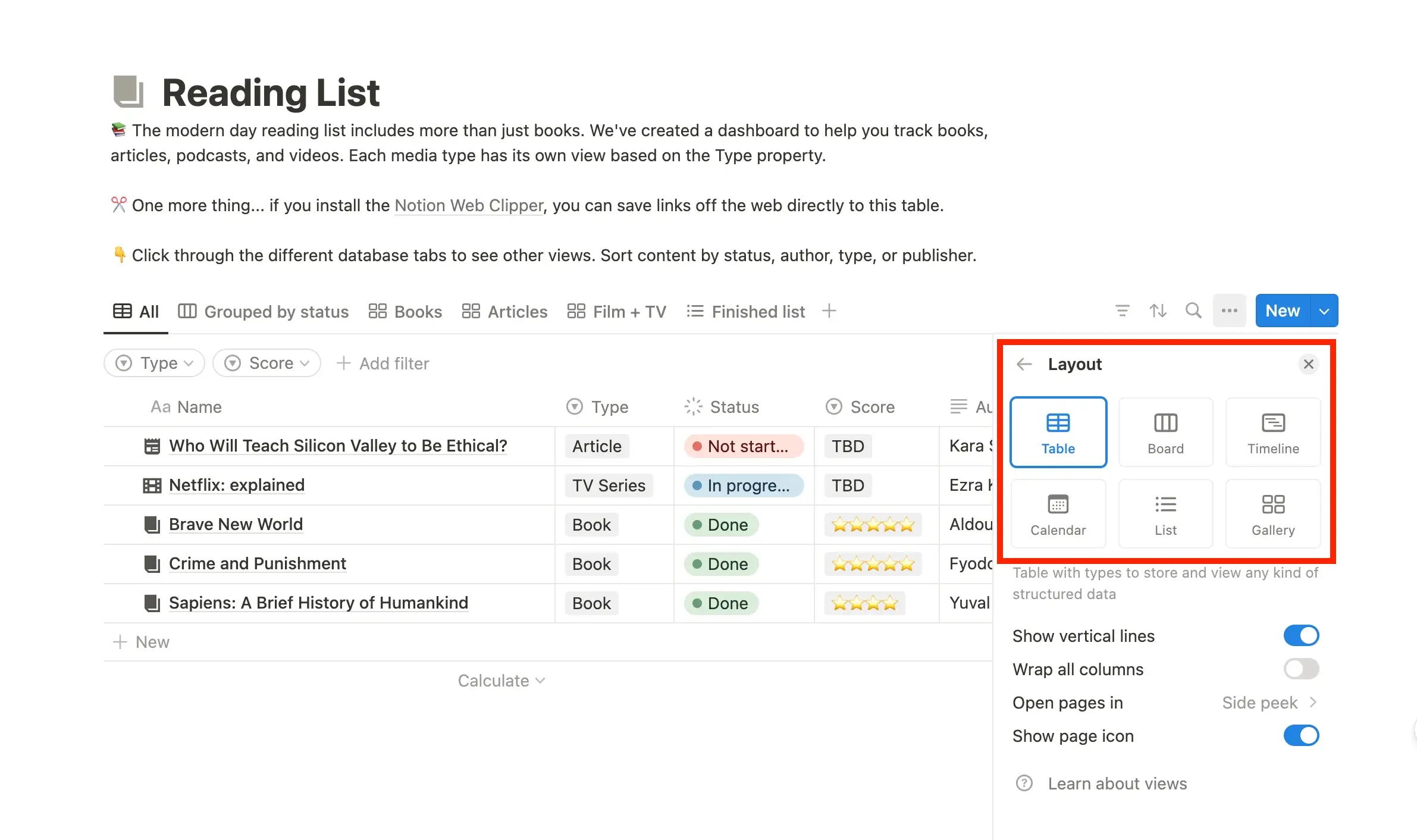Select the List layout icon
The image size is (1417, 840).
coord(1165,513)
